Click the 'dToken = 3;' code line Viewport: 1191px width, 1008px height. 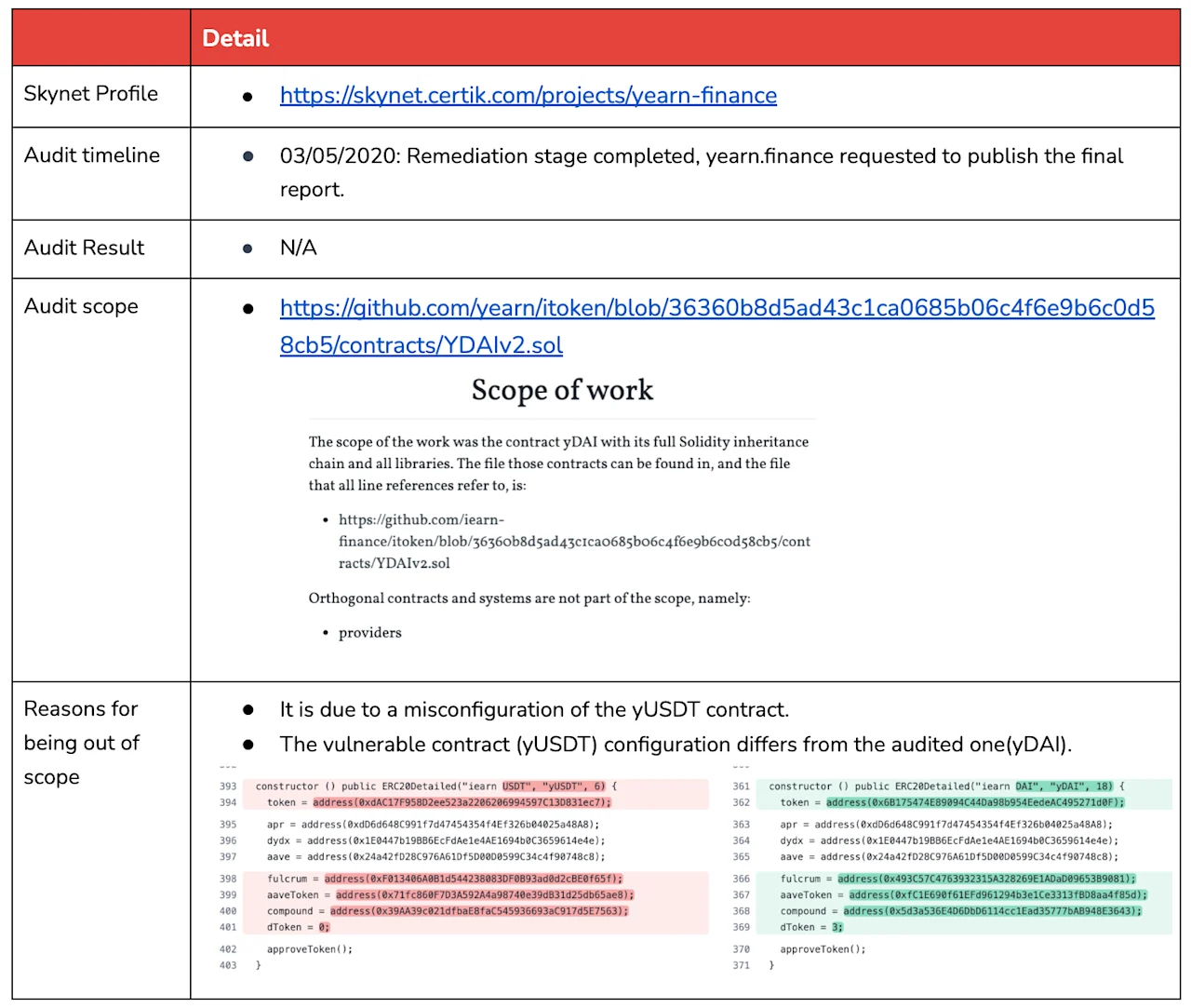click(x=812, y=927)
